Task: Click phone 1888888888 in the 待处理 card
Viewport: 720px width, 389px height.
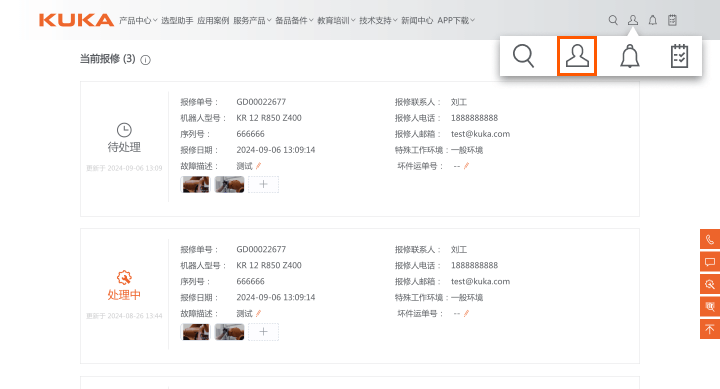Action: [474, 118]
